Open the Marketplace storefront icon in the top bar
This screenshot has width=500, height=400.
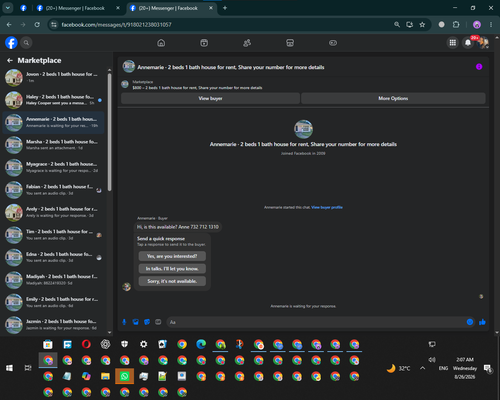[x=290, y=43]
